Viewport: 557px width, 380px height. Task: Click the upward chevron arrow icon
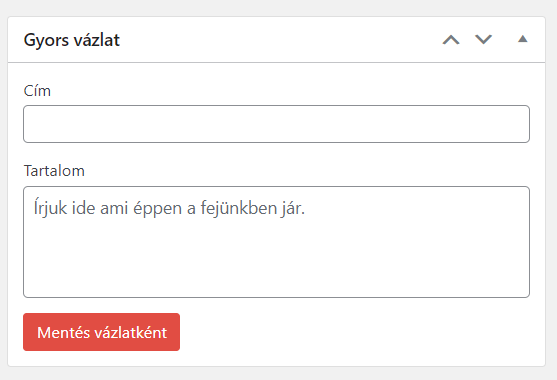click(x=451, y=39)
